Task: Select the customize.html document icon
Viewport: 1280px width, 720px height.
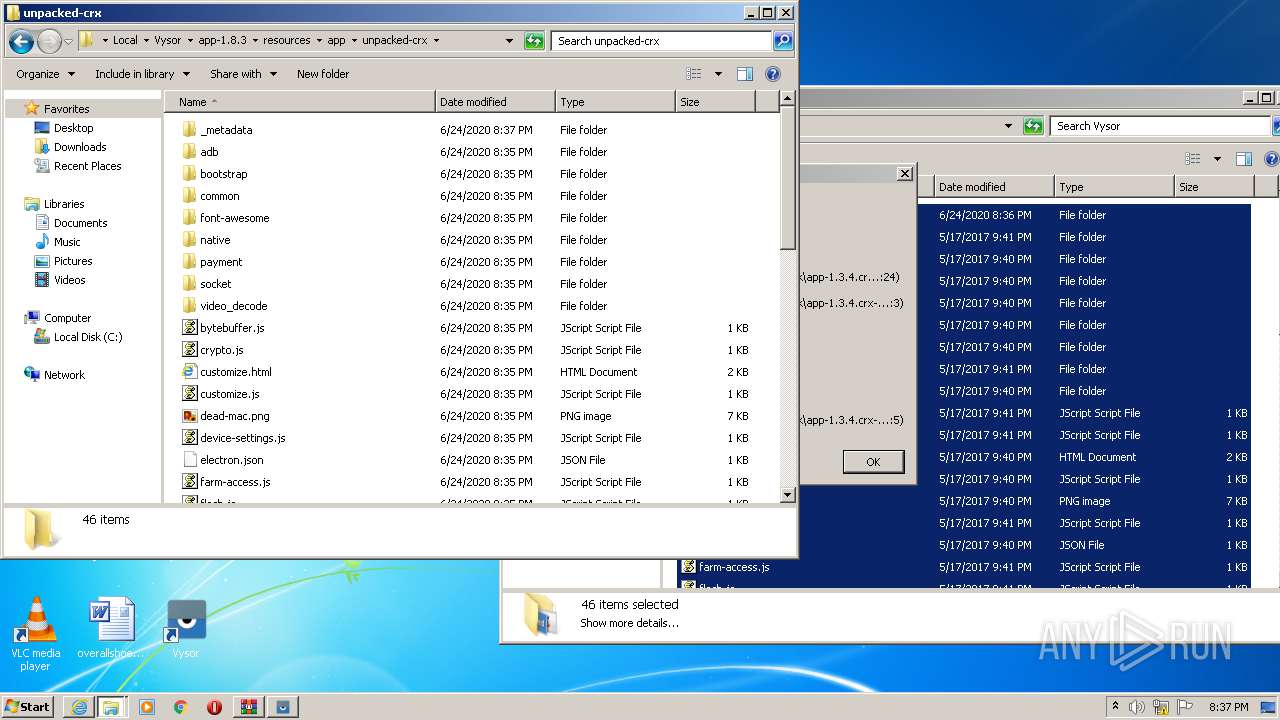Action: (190, 372)
